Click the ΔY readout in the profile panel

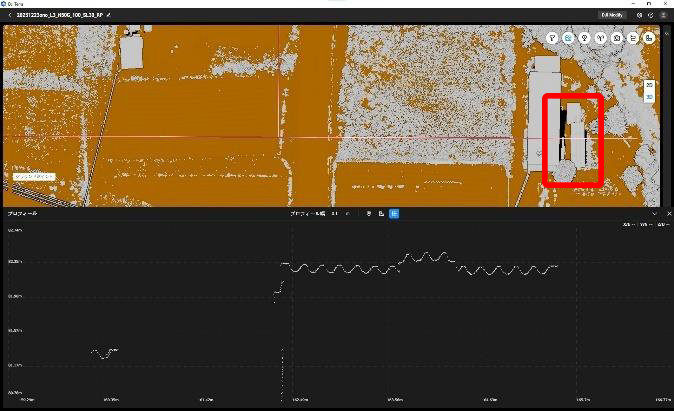tap(646, 225)
